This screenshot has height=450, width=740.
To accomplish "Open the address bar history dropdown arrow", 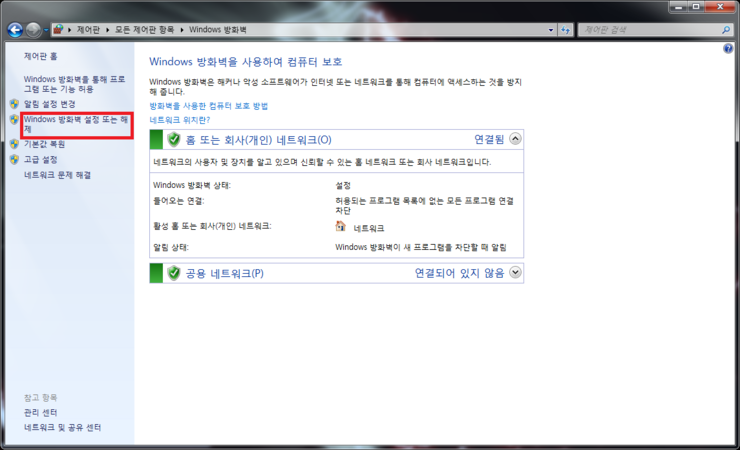I will pos(551,30).
